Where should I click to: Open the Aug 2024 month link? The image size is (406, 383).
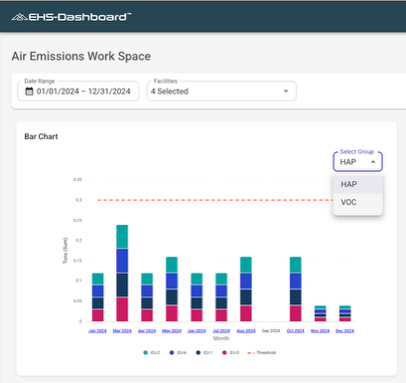pyautogui.click(x=246, y=331)
